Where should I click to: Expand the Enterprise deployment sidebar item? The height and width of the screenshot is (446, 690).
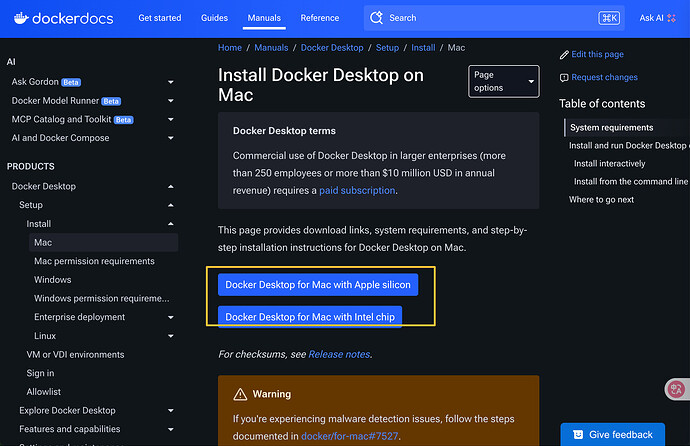click(171, 317)
